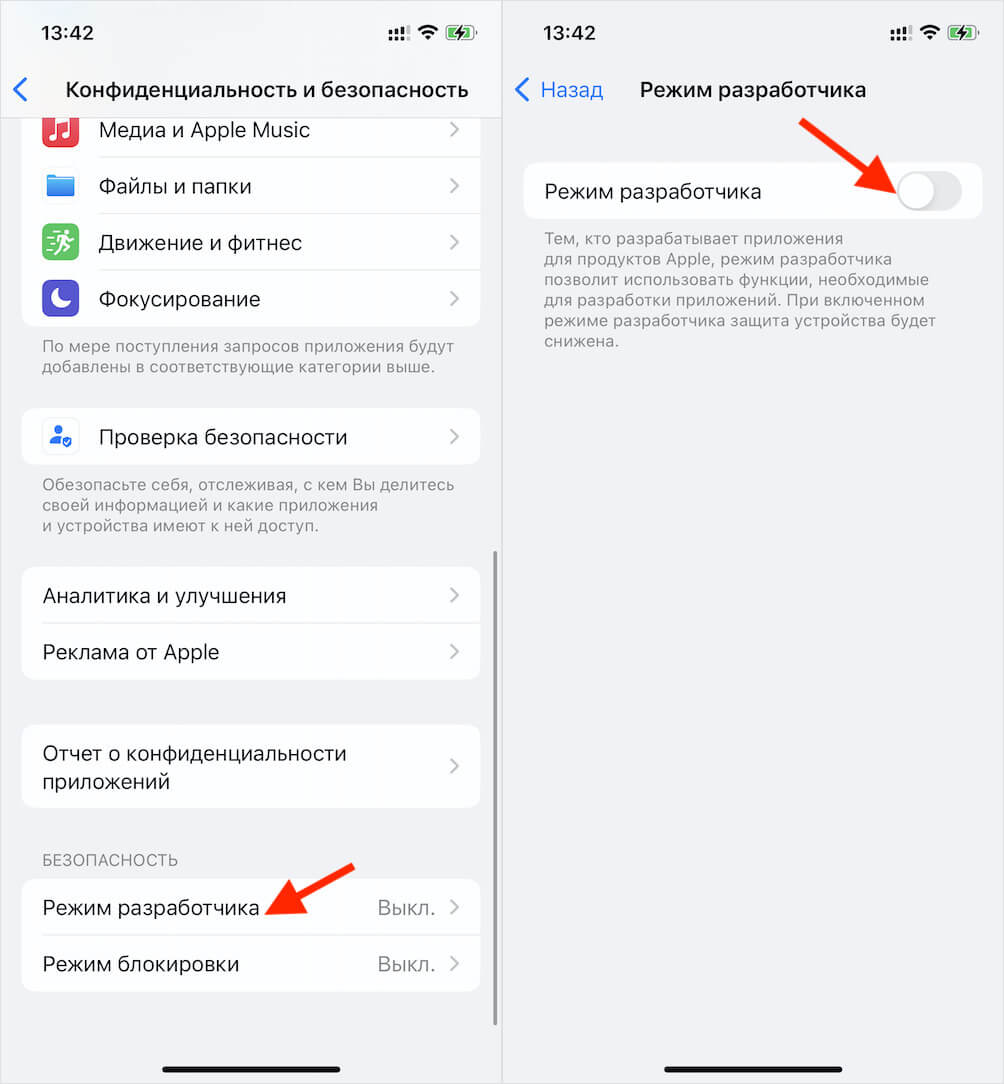This screenshot has width=1004, height=1084.
Task: Open the chevron next to Реклама от Apple
Action: point(454,652)
